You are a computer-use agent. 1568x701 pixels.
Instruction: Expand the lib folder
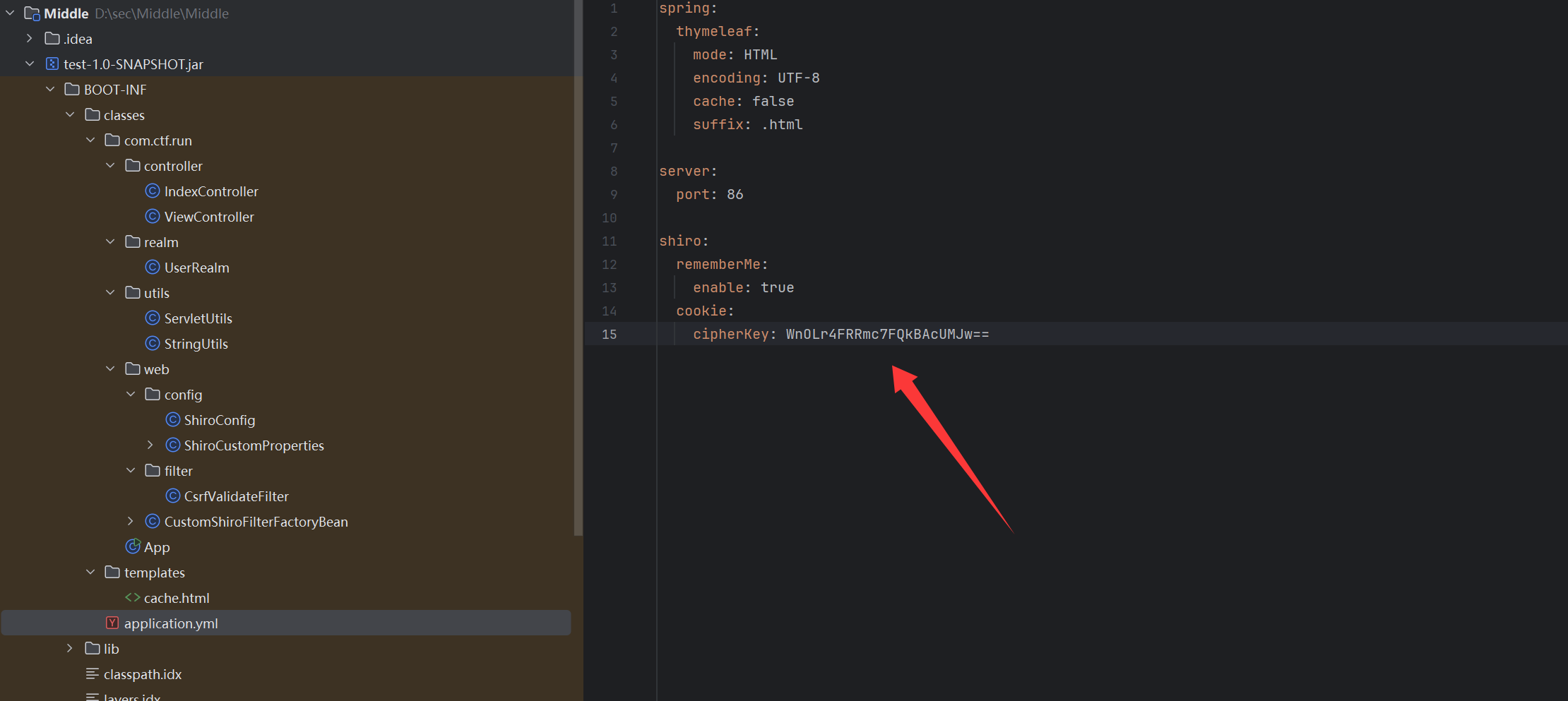(x=70, y=649)
